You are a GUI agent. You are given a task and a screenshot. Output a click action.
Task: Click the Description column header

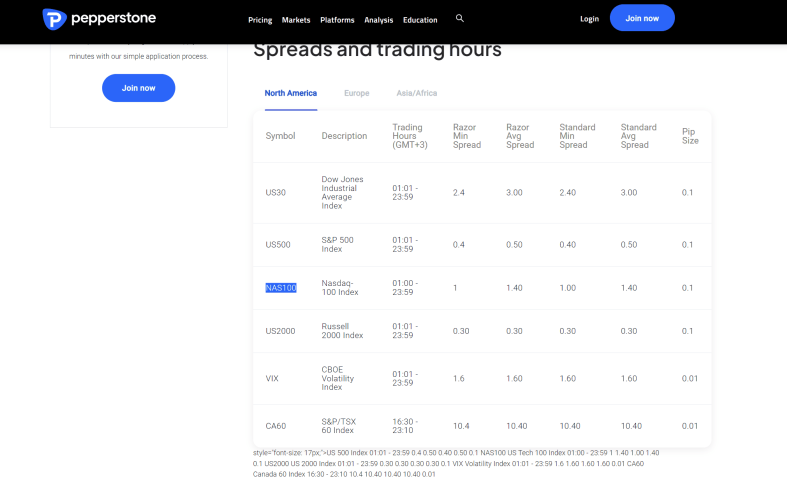tap(344, 136)
